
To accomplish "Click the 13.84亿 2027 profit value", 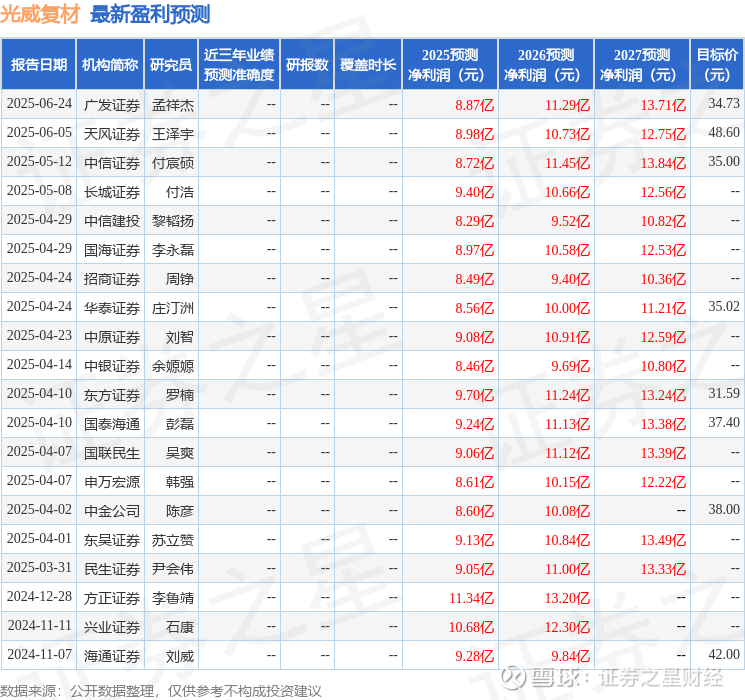I will (x=663, y=163).
